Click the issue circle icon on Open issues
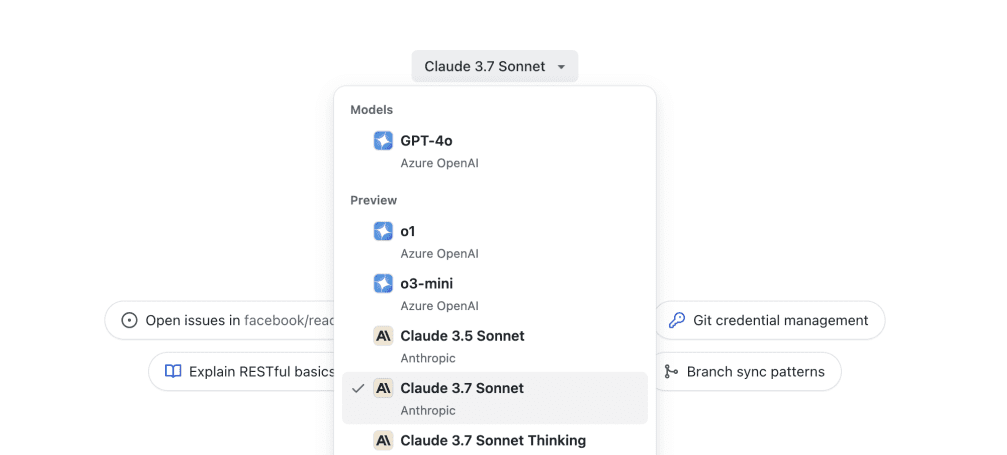1007x455 pixels. (129, 320)
